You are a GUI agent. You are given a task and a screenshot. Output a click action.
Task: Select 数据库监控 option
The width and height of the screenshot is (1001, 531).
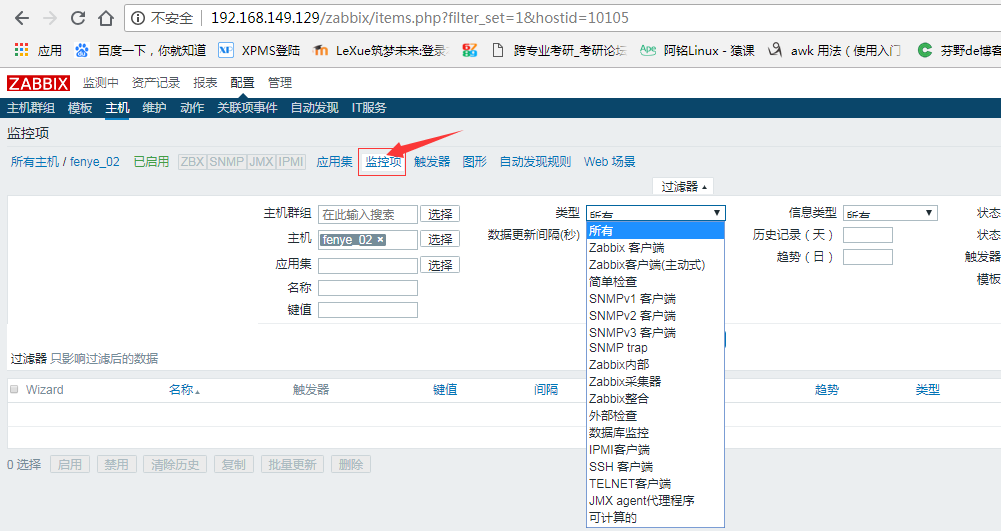(x=656, y=433)
